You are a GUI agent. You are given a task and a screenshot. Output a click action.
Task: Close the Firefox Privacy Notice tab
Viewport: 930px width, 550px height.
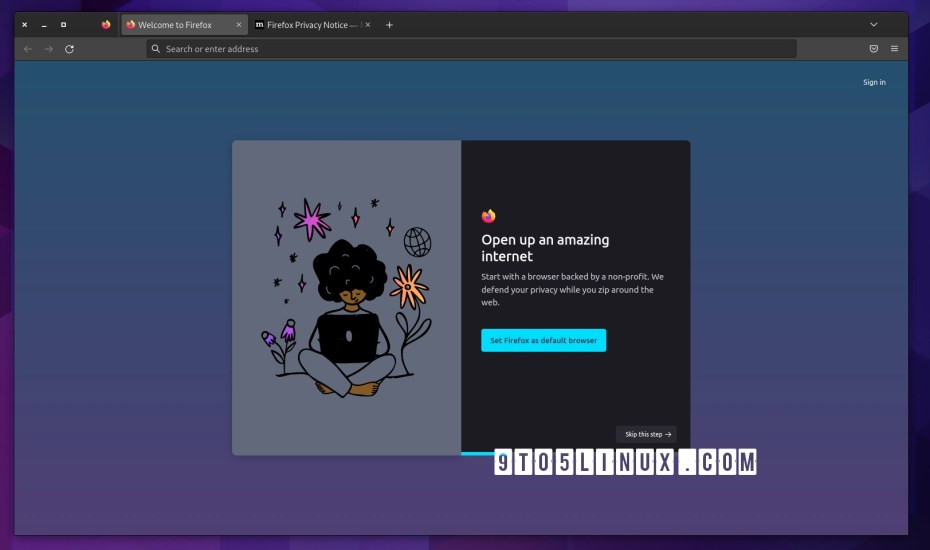(368, 25)
